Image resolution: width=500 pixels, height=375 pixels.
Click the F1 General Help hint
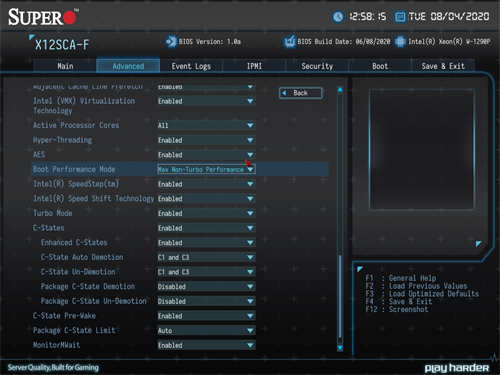tap(401, 278)
